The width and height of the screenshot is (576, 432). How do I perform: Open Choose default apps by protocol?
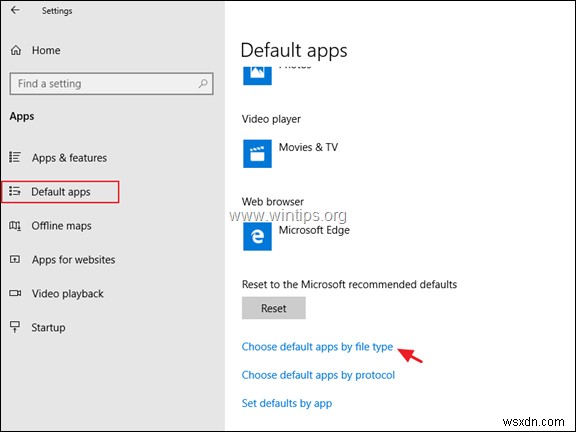318,375
